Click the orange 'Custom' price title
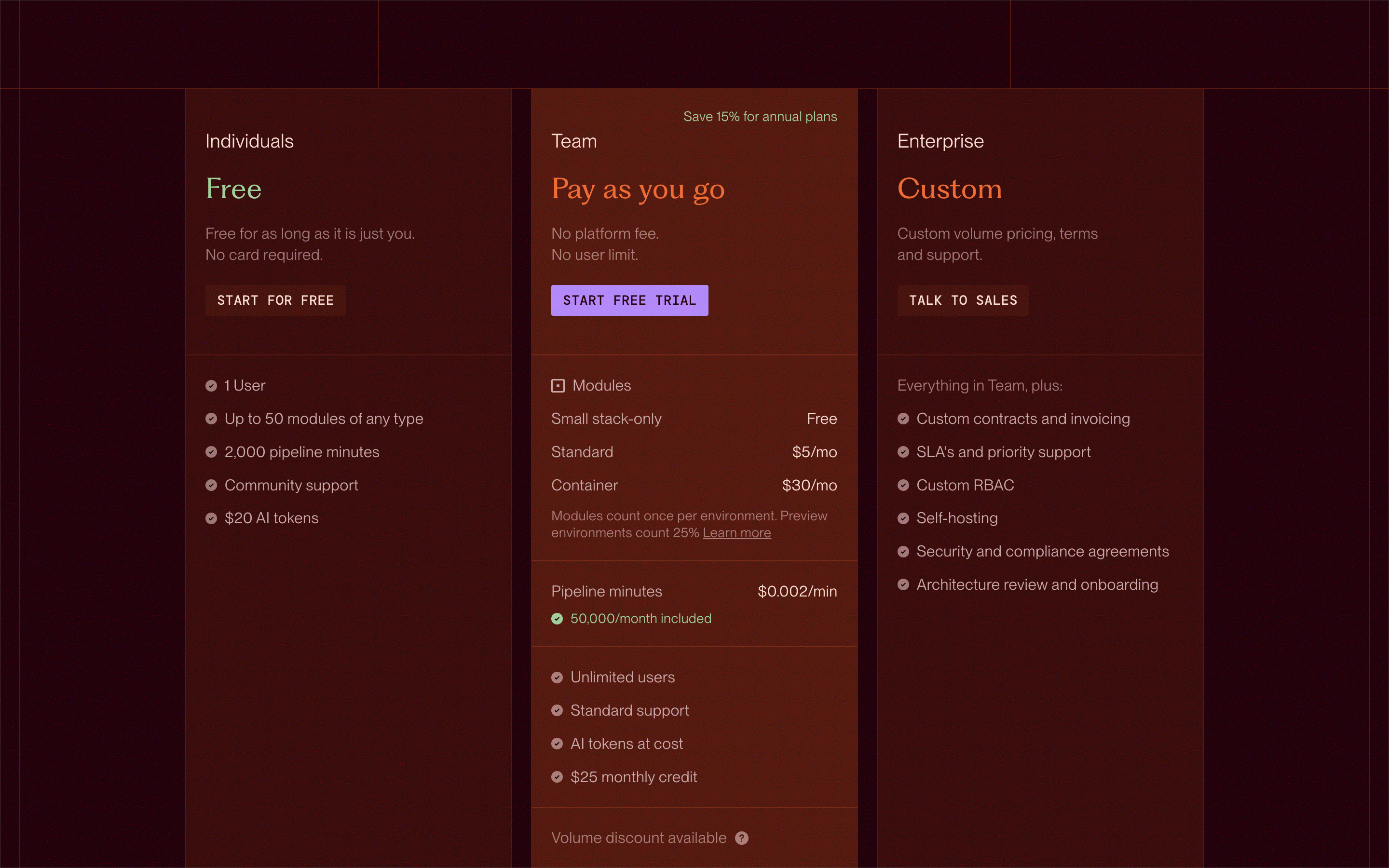This screenshot has height=868, width=1389. click(x=949, y=188)
